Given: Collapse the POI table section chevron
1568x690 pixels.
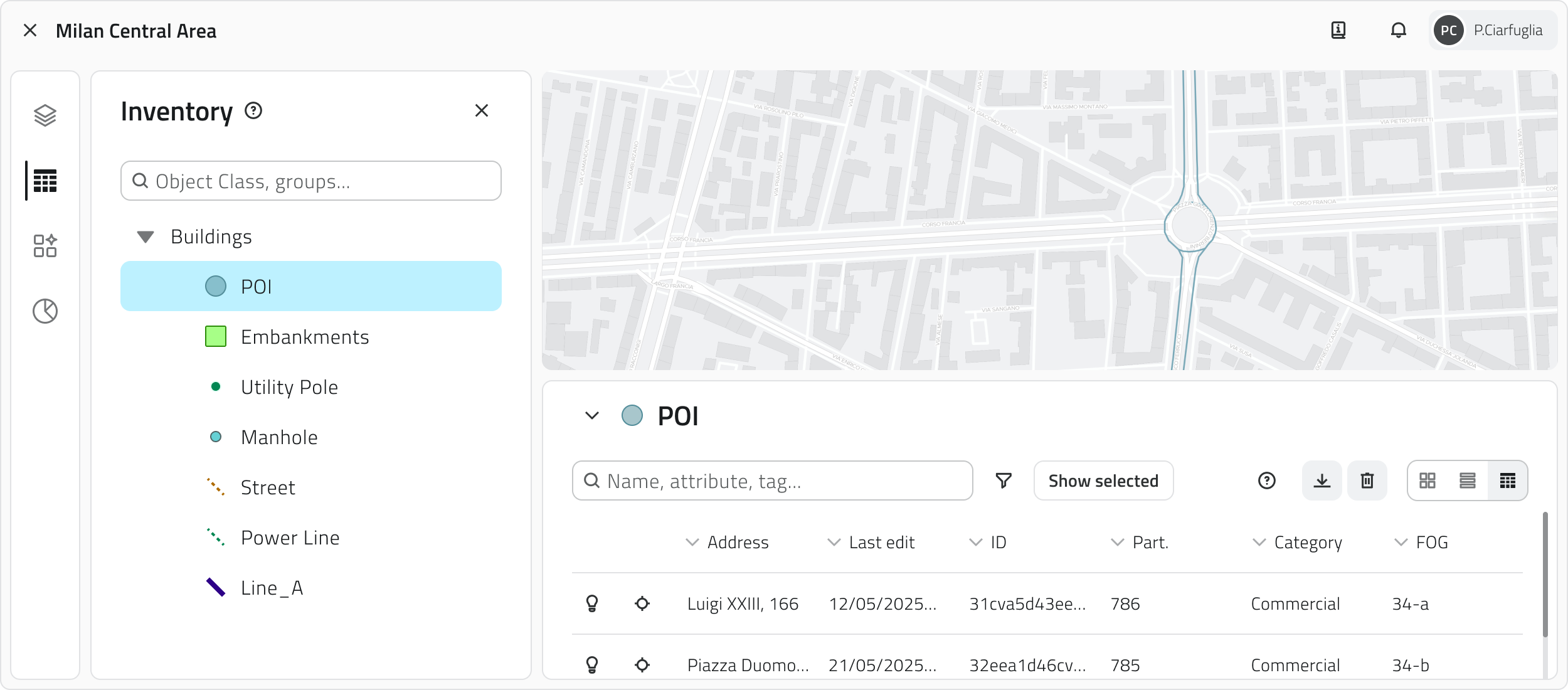Looking at the screenshot, I should (x=592, y=416).
